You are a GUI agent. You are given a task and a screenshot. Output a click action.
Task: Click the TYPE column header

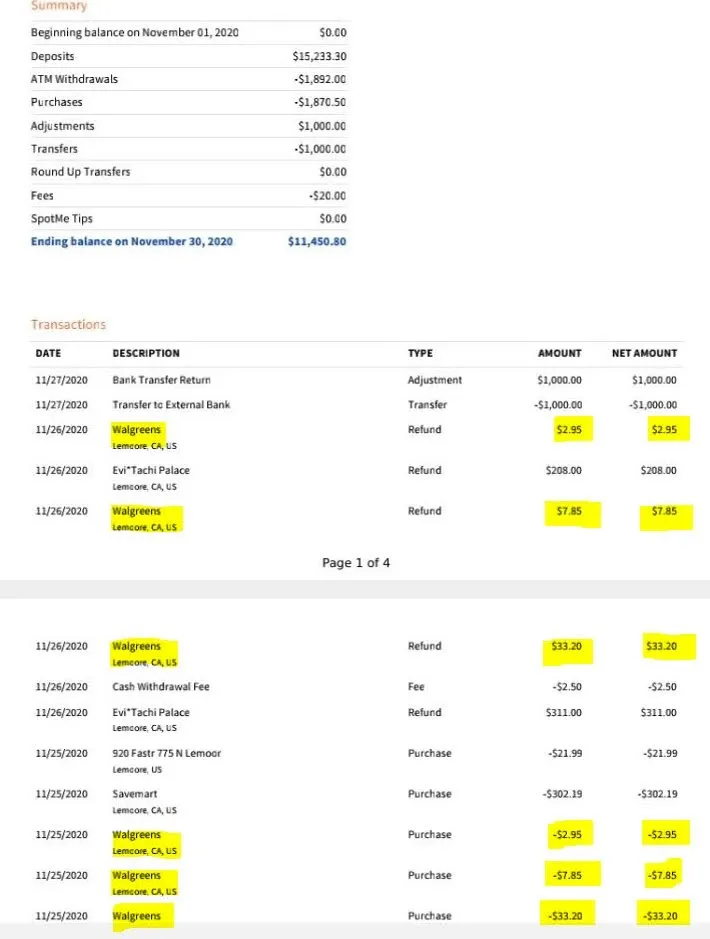(x=420, y=353)
